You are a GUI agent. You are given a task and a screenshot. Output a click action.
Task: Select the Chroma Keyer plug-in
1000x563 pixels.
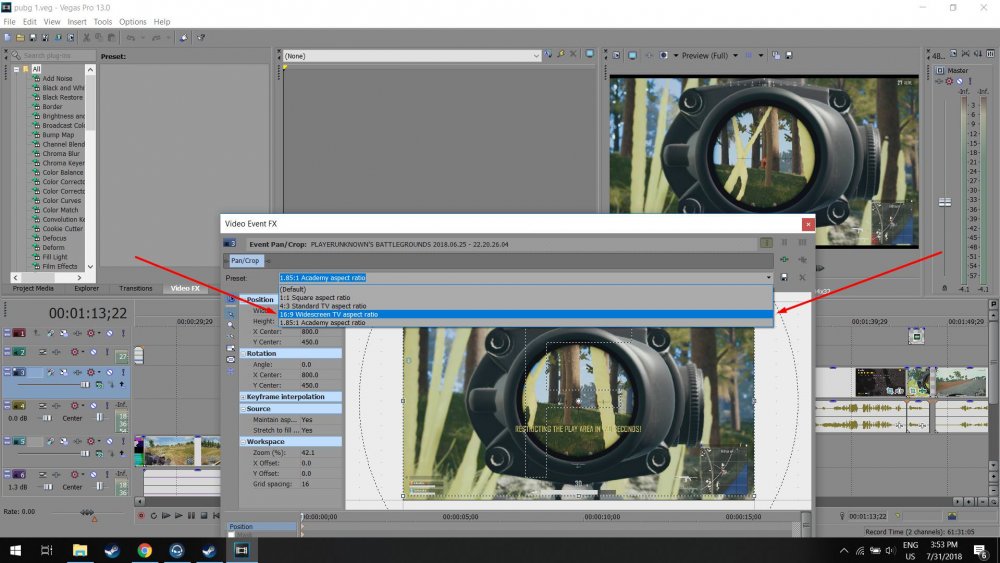[x=63, y=163]
